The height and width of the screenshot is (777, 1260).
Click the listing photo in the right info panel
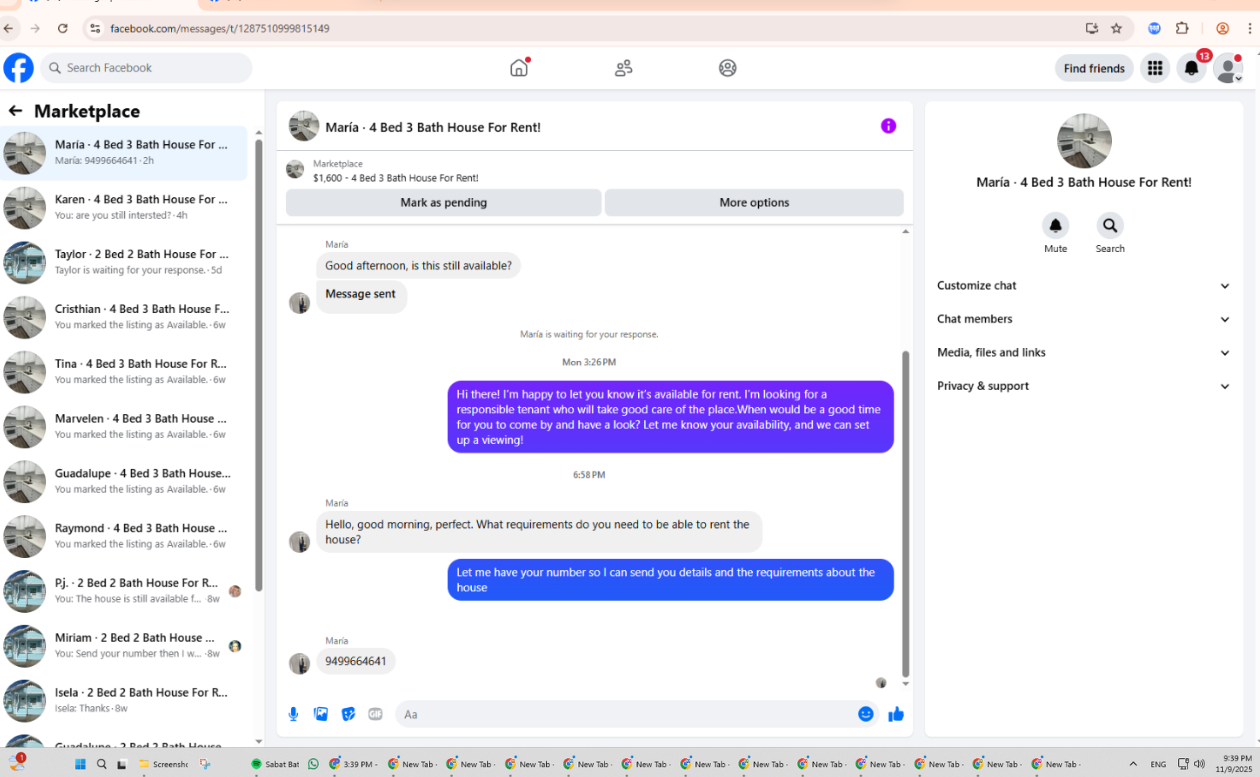click(x=1084, y=141)
